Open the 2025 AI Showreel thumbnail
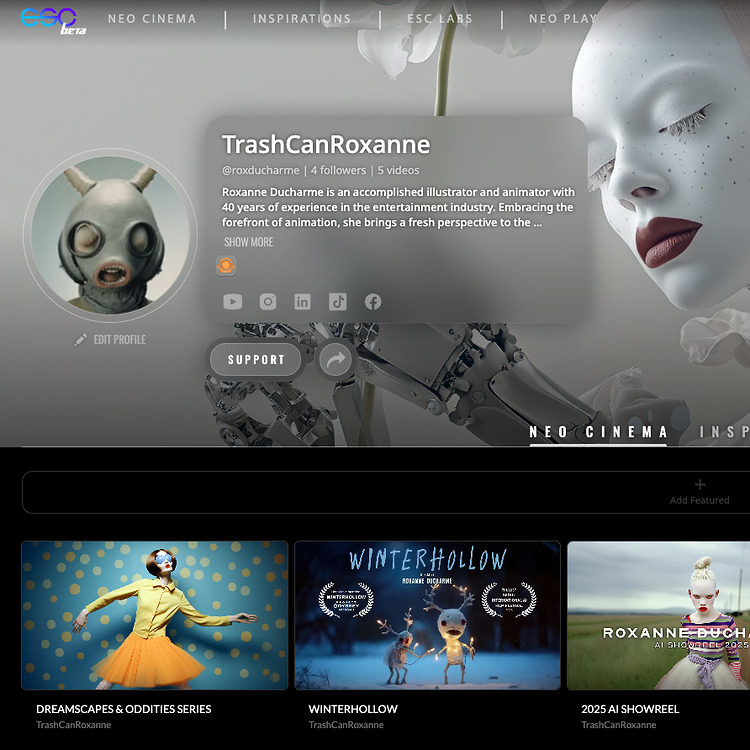 pos(659,616)
